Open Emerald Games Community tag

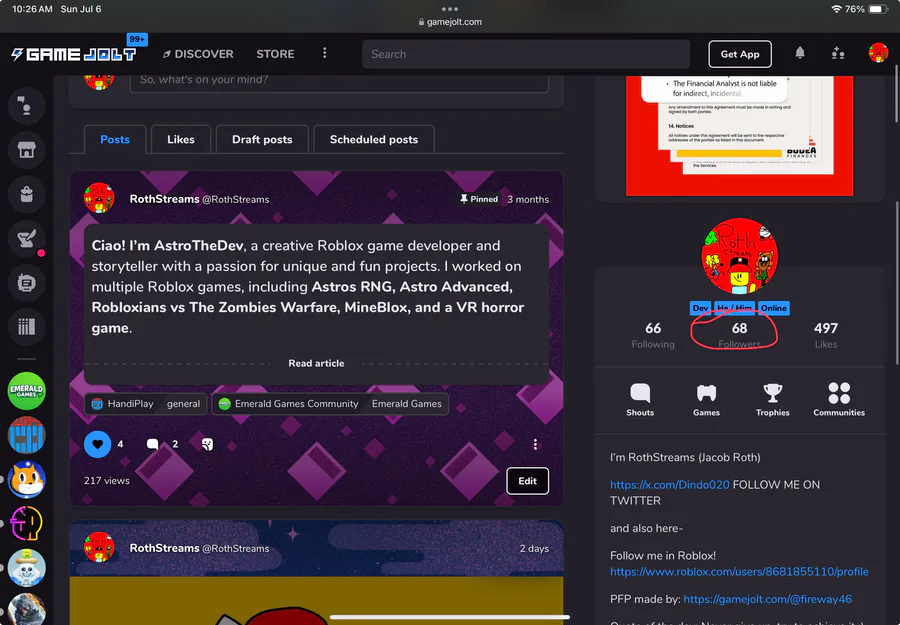pyautogui.click(x=330, y=403)
